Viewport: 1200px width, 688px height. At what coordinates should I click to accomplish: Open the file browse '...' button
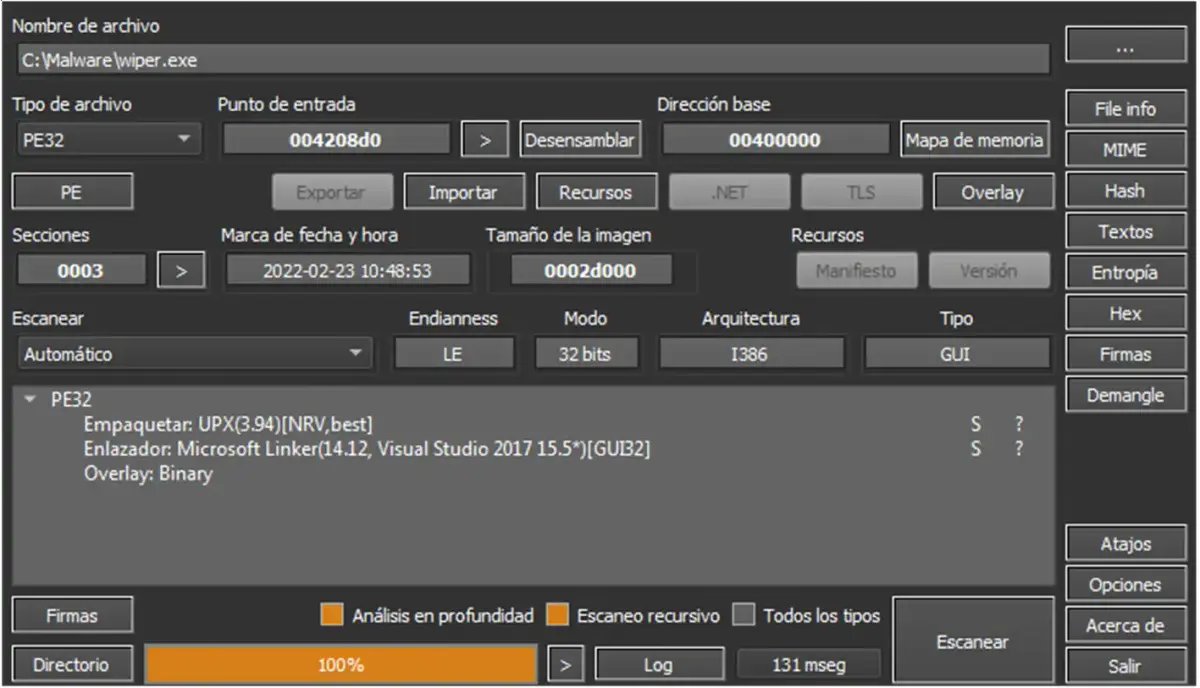[x=1125, y=45]
